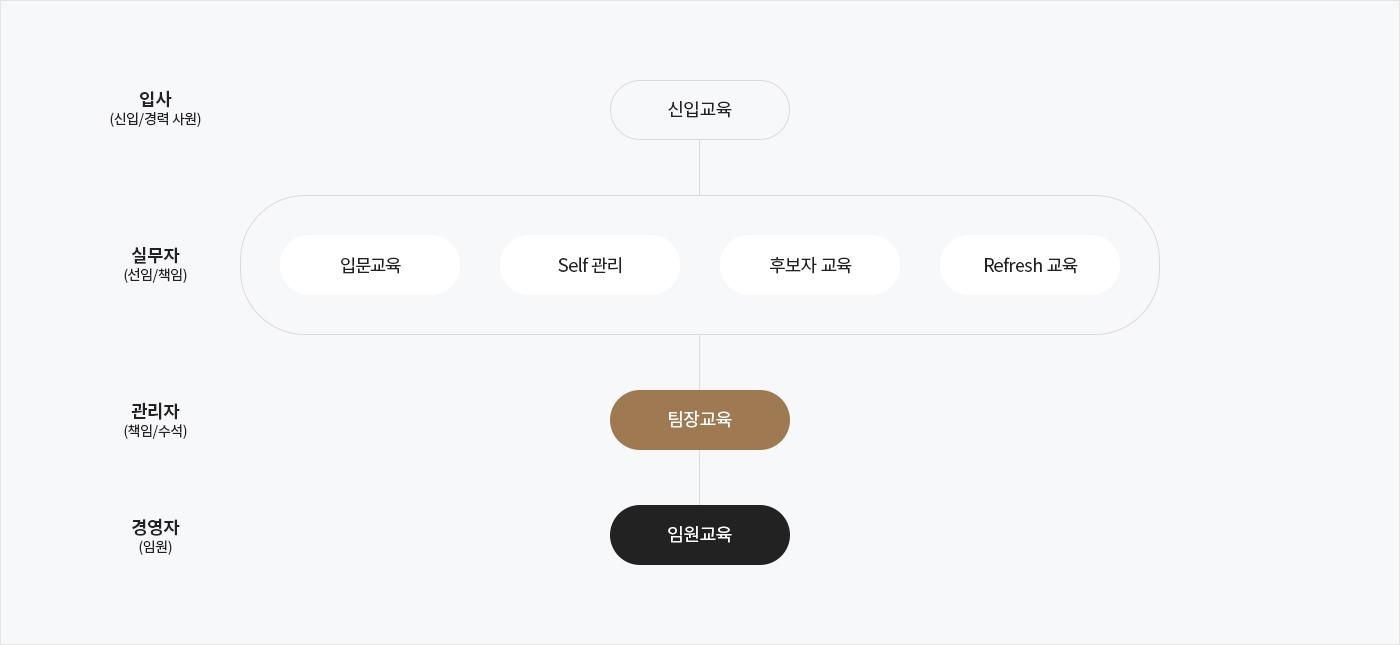Select the 관리자 stage heading
The height and width of the screenshot is (645, 1400).
coord(155,411)
